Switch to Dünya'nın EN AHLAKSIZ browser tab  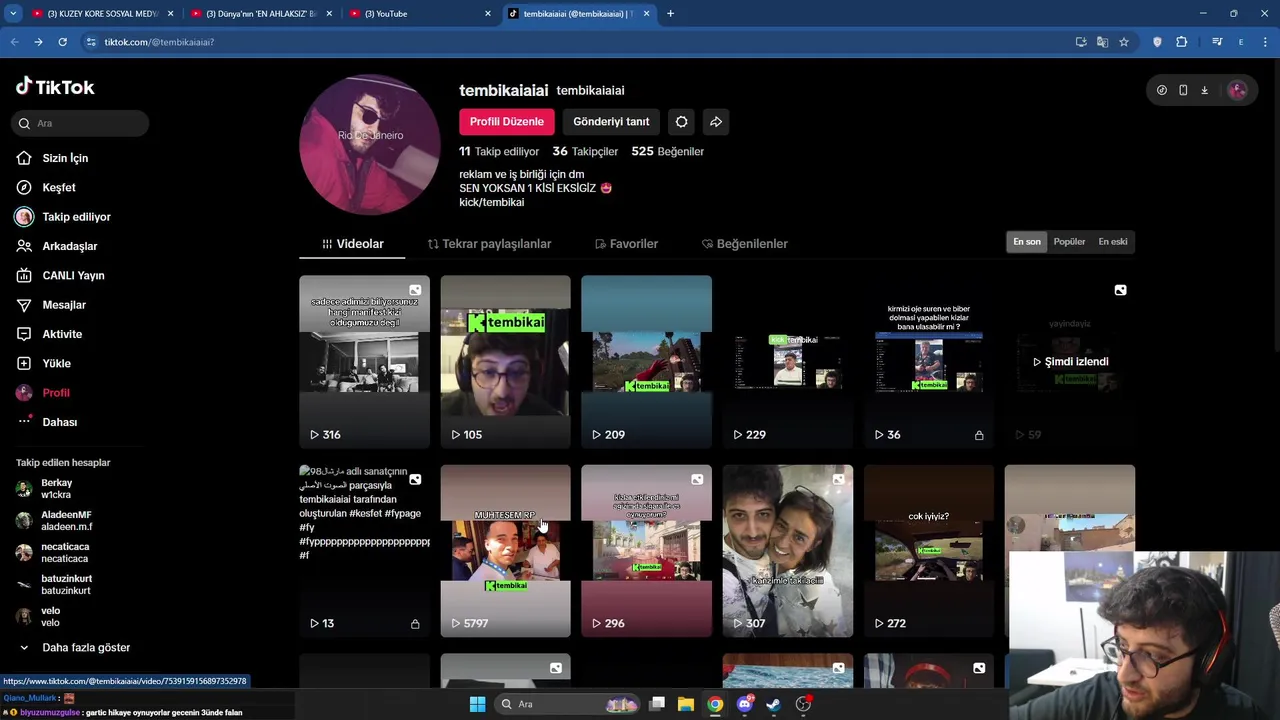point(260,13)
